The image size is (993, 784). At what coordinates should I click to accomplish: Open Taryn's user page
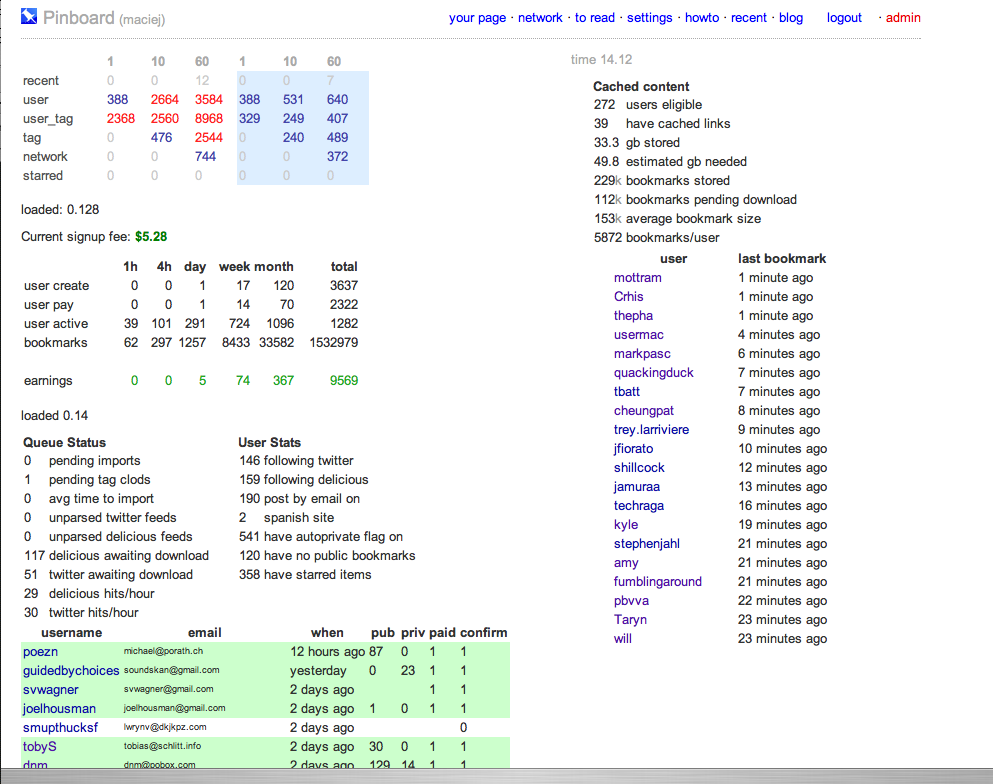pyautogui.click(x=630, y=619)
